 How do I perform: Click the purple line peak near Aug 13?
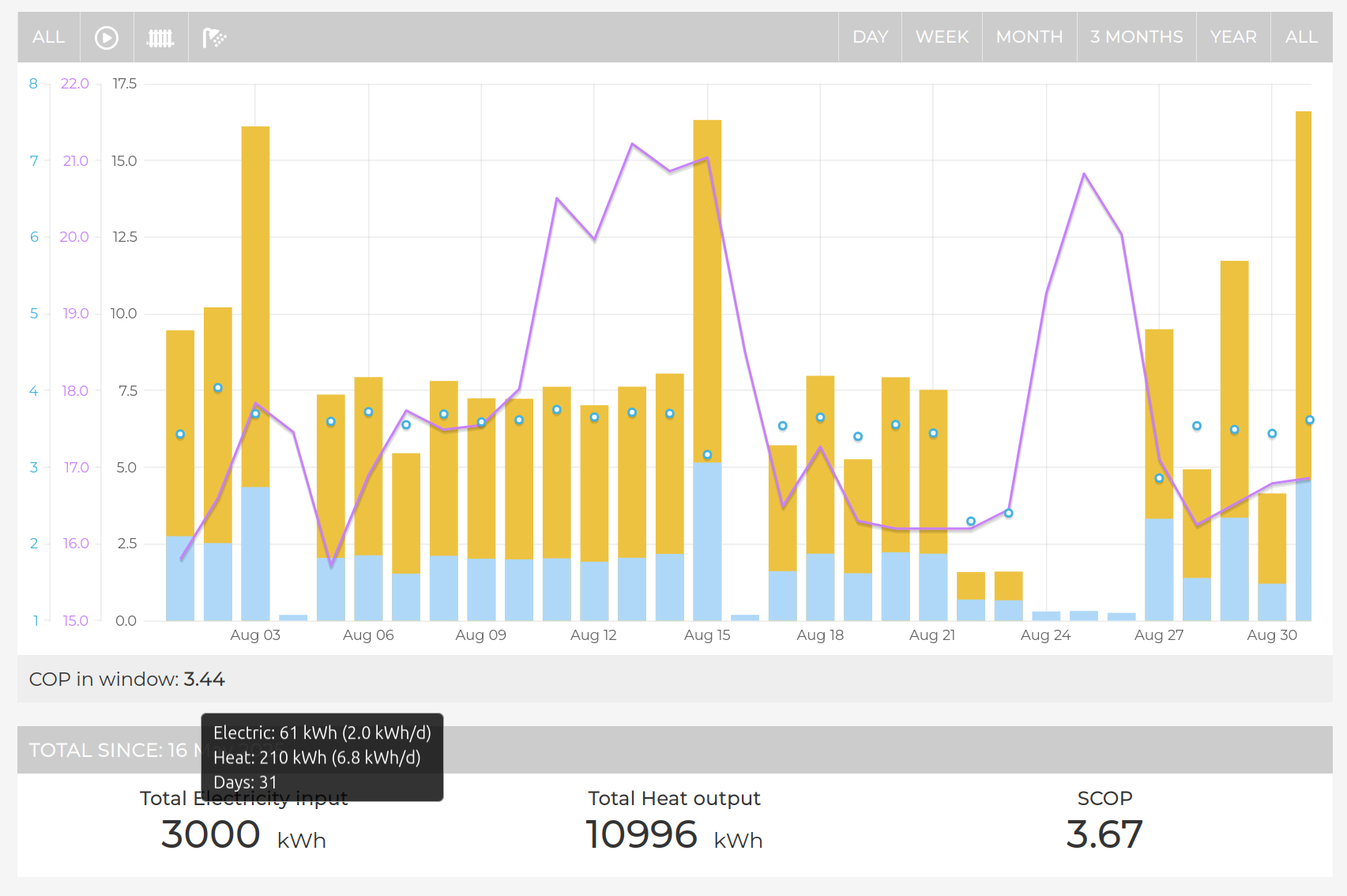coord(632,145)
